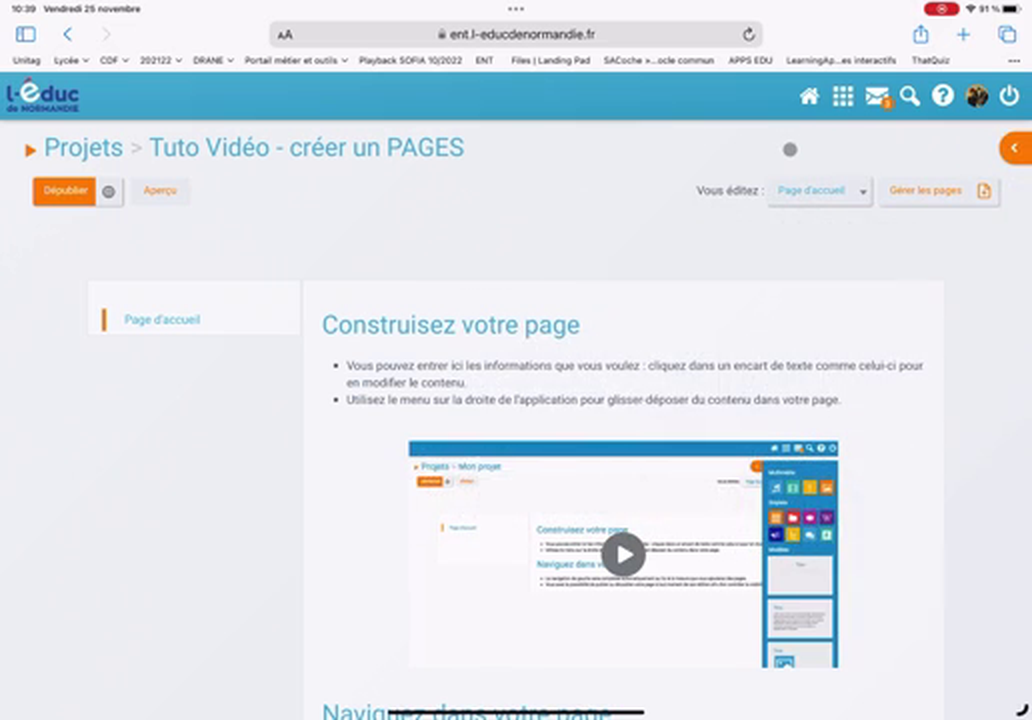Open the help question mark icon

942,95
